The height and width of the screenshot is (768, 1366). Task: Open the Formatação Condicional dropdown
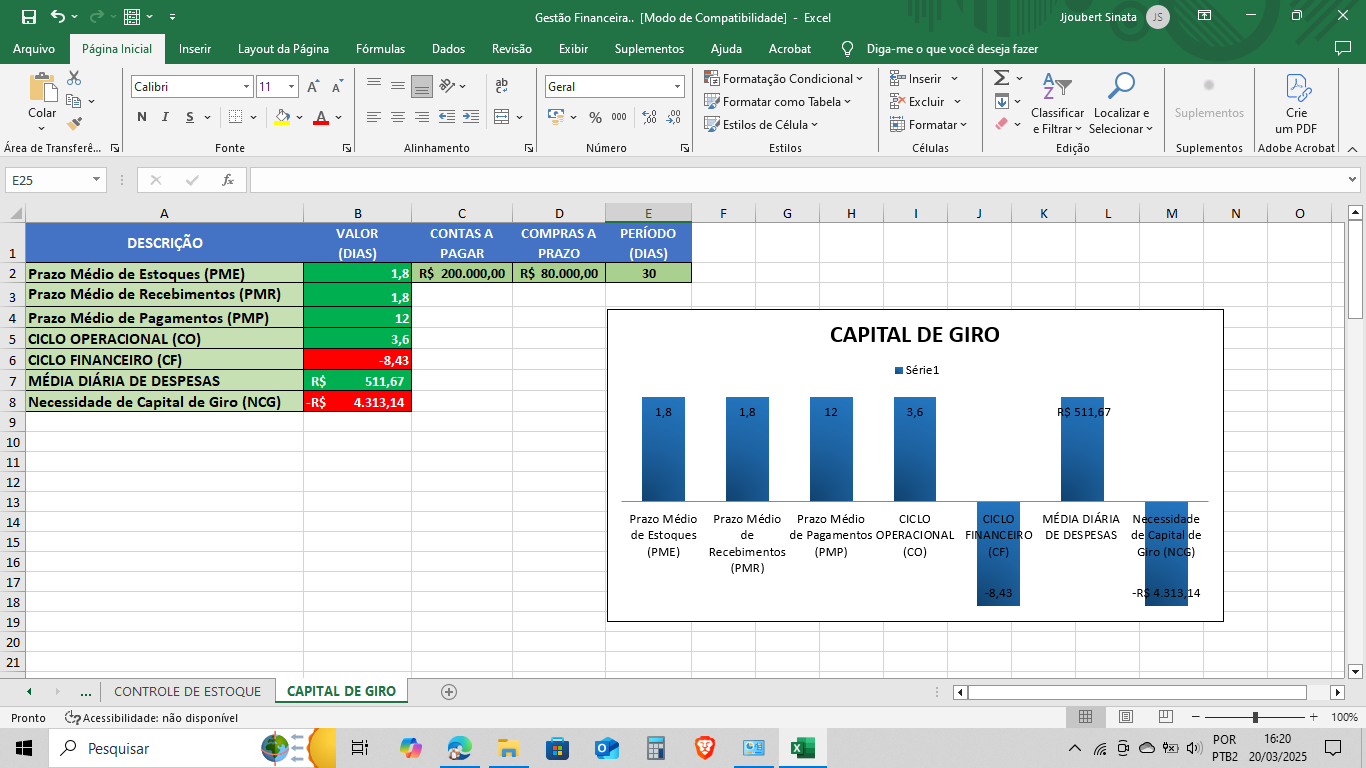pos(782,78)
